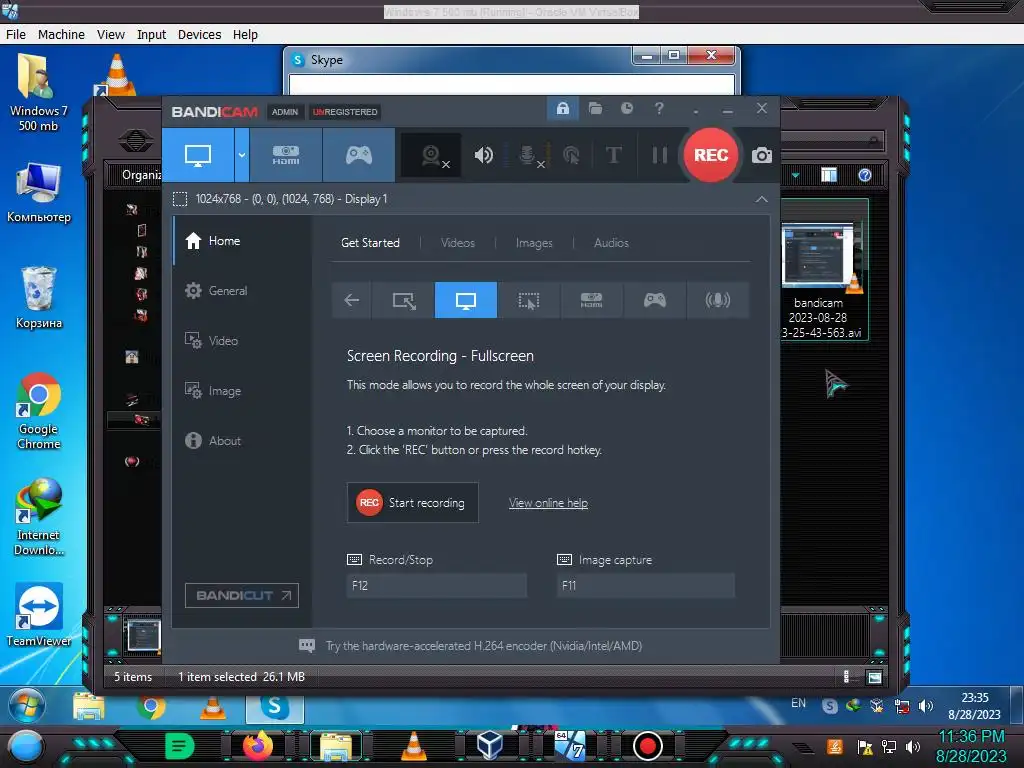Screen dimensions: 1024x768
Task: Collapse the panel with chevron arrow
Action: point(761,199)
